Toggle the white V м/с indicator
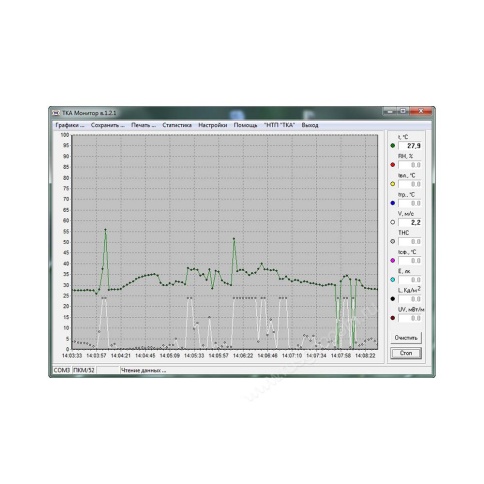 [x=393, y=222]
